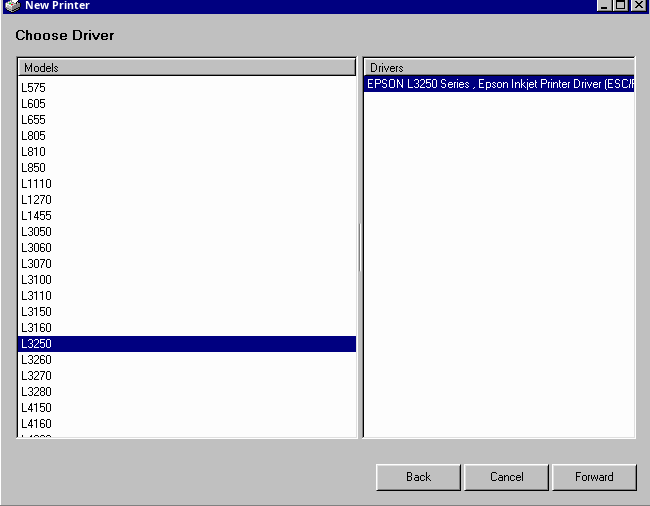Image resolution: width=650 pixels, height=506 pixels.
Task: Select model L810
Action: [x=187, y=152]
